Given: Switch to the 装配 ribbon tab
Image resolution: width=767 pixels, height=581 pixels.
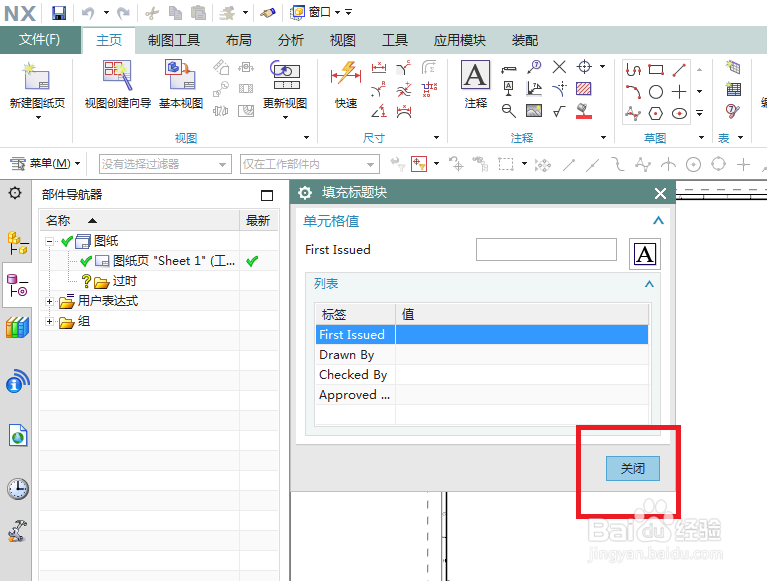Looking at the screenshot, I should pos(524,40).
